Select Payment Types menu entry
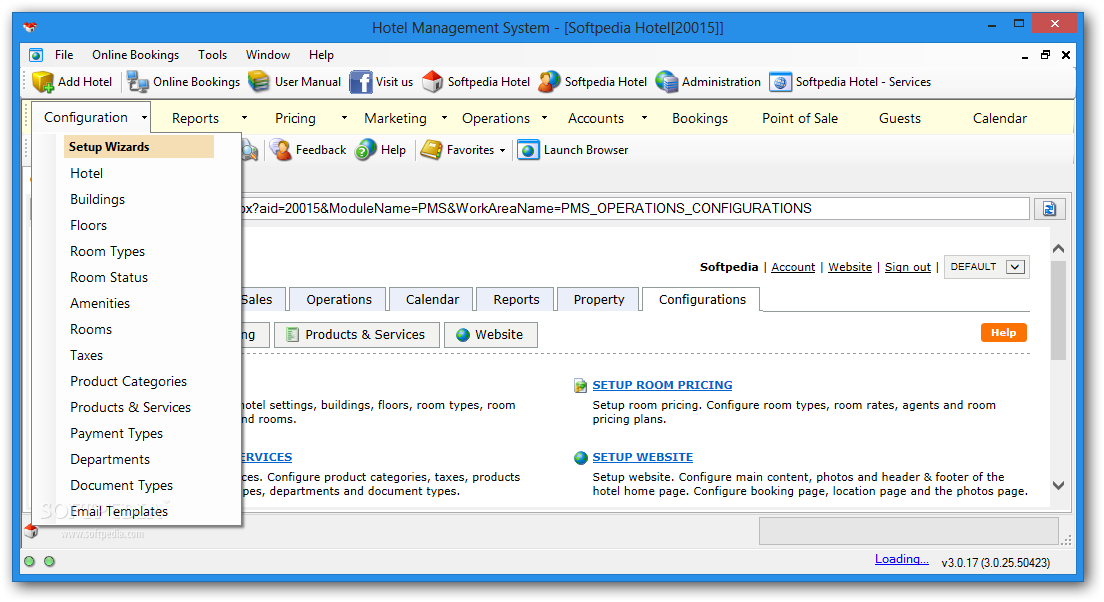 (116, 434)
